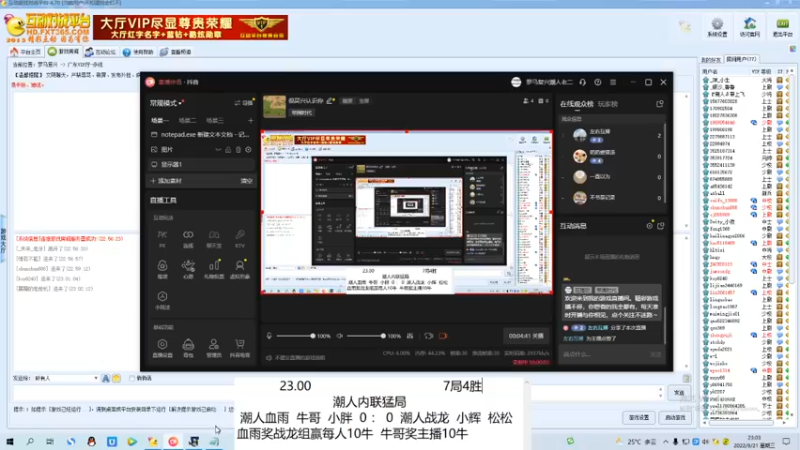Switch to 场景二 scene tab

click(x=187, y=120)
